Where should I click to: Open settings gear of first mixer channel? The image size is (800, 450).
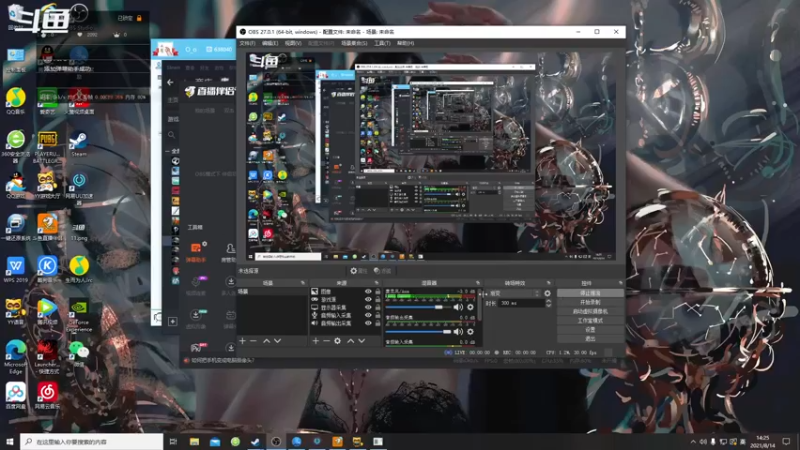[470, 307]
